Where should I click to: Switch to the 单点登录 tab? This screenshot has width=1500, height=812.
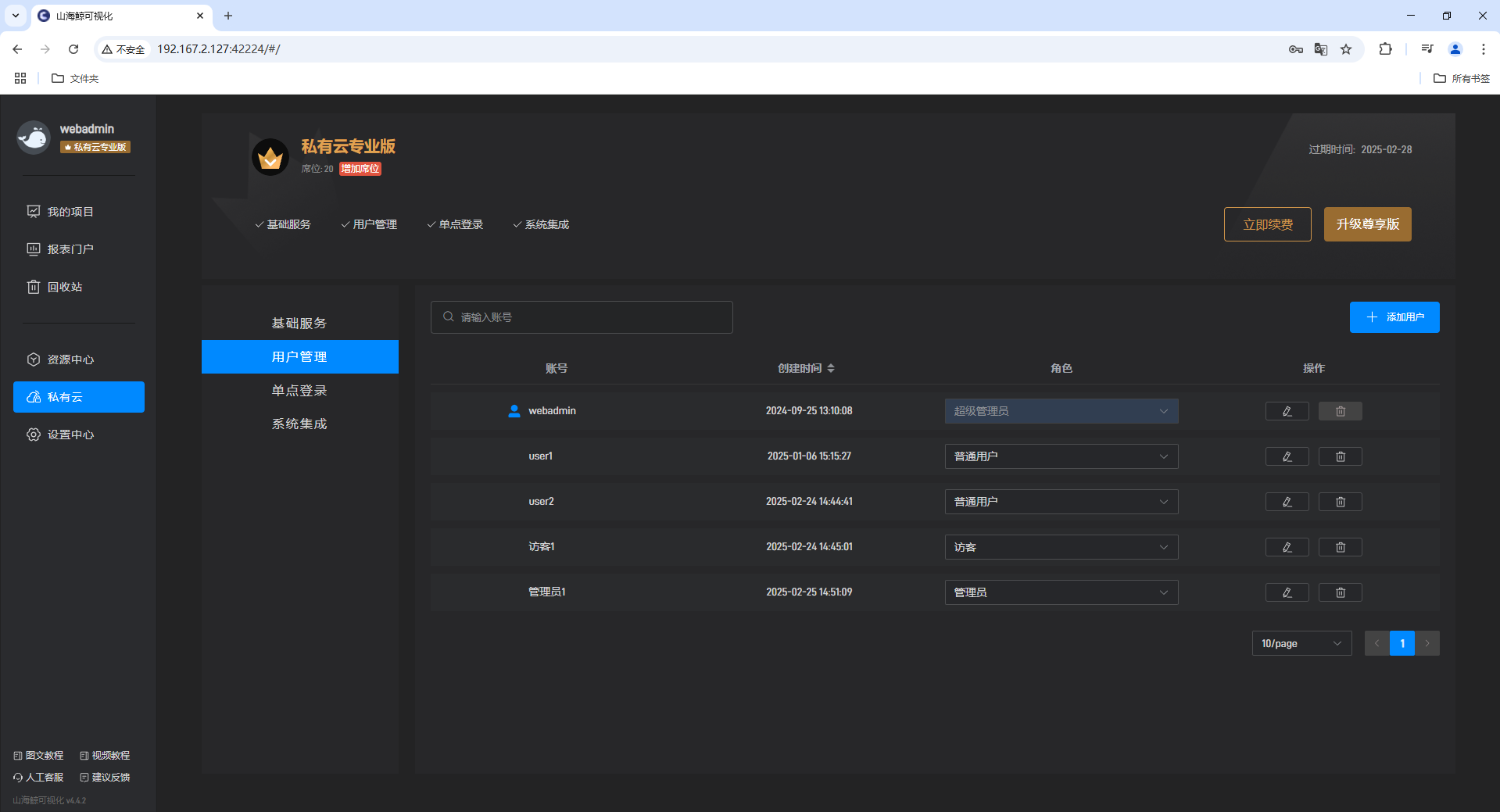[x=299, y=391]
